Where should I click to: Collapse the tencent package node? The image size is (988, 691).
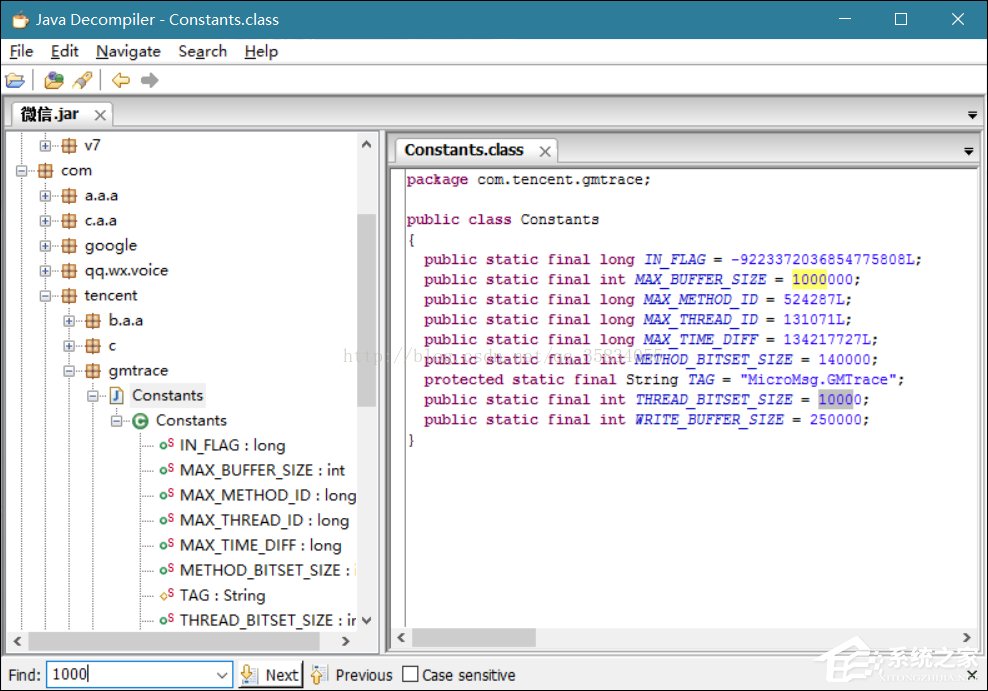tap(45, 296)
